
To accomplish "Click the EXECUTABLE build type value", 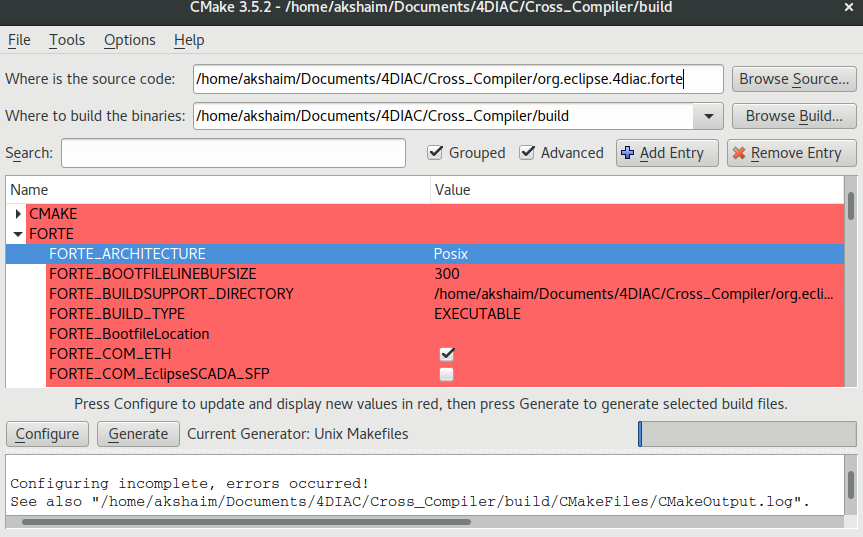I will tap(477, 314).
